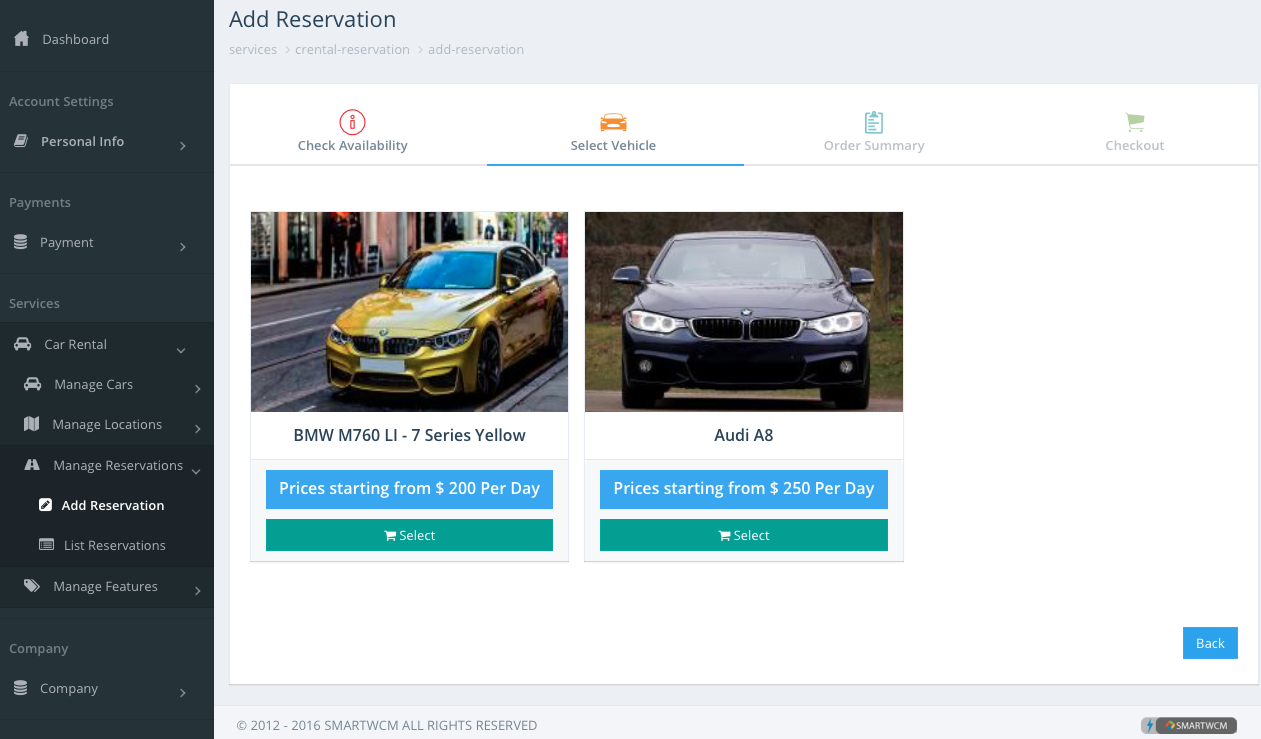Click the Company database icon

[x=20, y=688]
